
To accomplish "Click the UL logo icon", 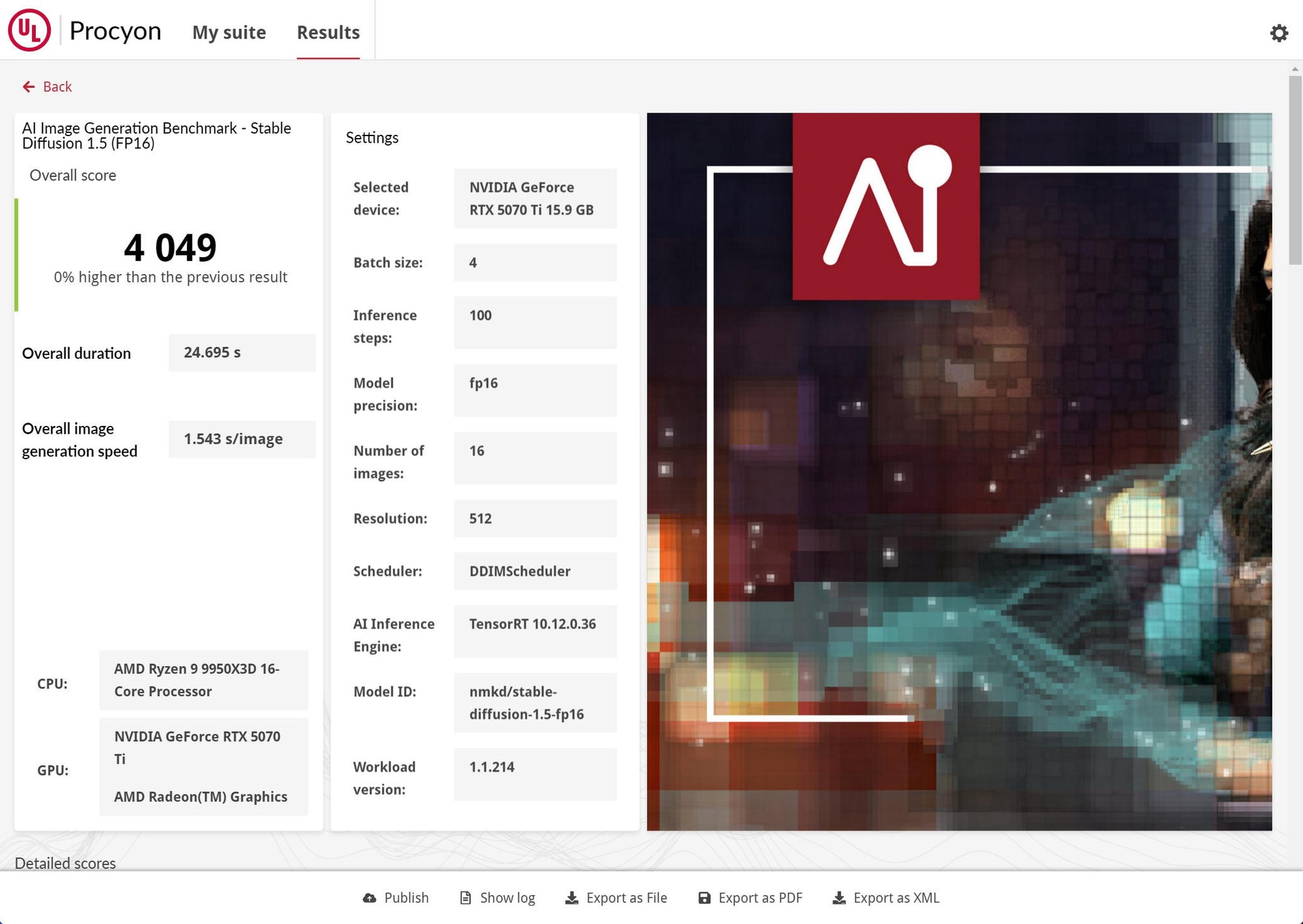I will point(29,30).
